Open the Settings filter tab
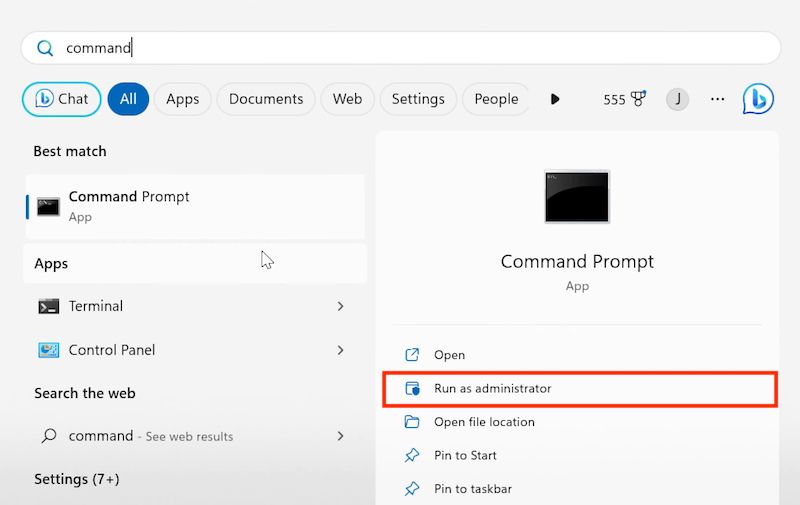Viewport: 800px width, 505px height. tap(418, 99)
